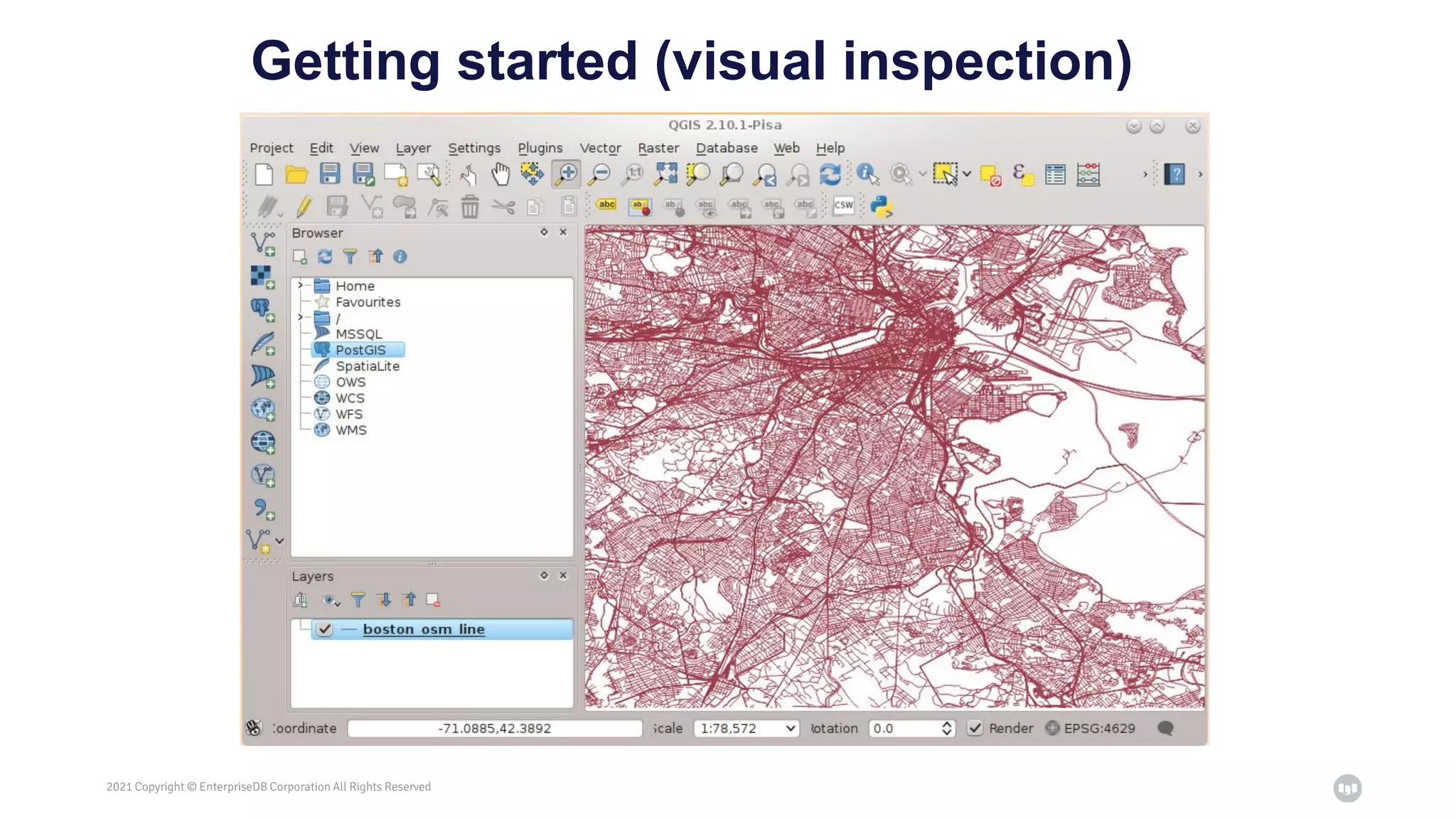Viewport: 1456px width, 819px height.
Task: Click the yellow abc labeling icon
Action: (x=606, y=205)
